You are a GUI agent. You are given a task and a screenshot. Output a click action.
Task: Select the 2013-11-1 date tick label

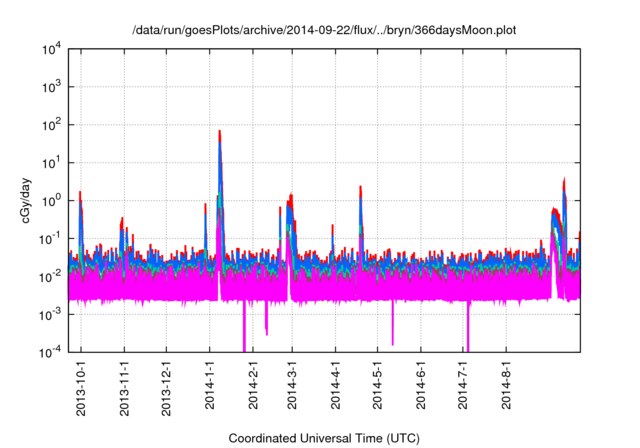click(124, 386)
